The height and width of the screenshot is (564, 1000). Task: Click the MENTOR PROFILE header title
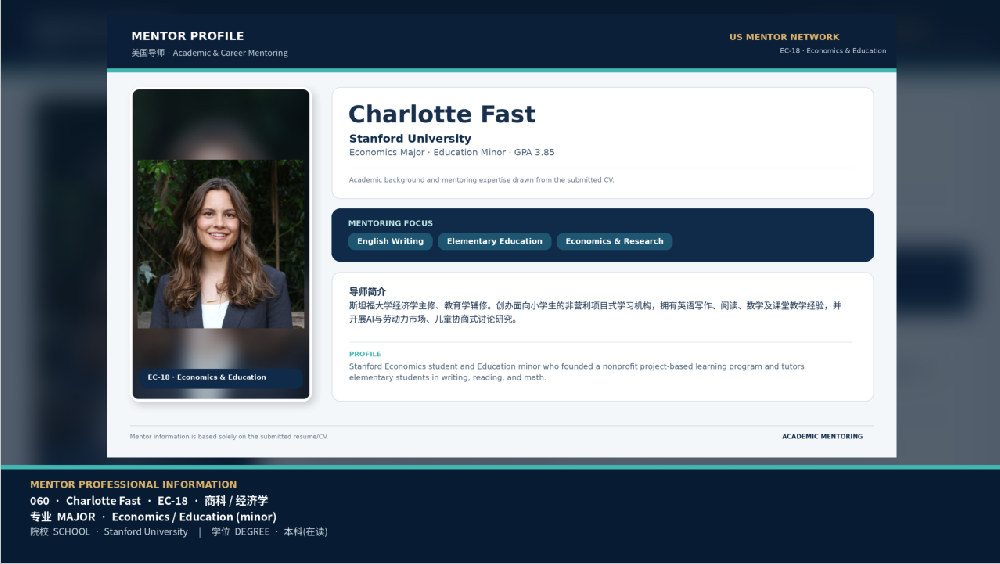pos(188,36)
